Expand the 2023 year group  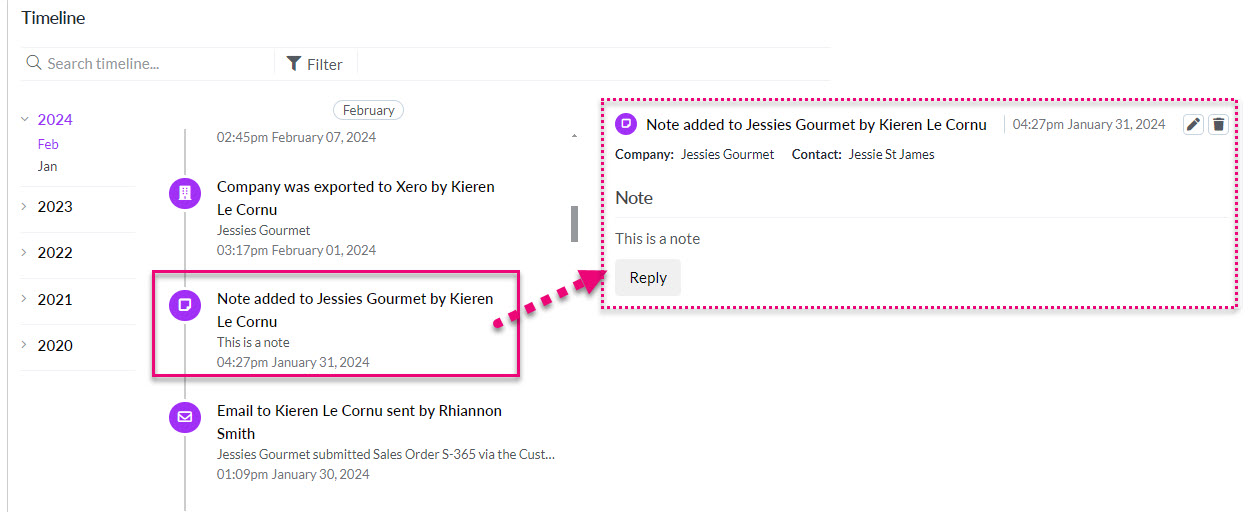pyautogui.click(x=24, y=207)
